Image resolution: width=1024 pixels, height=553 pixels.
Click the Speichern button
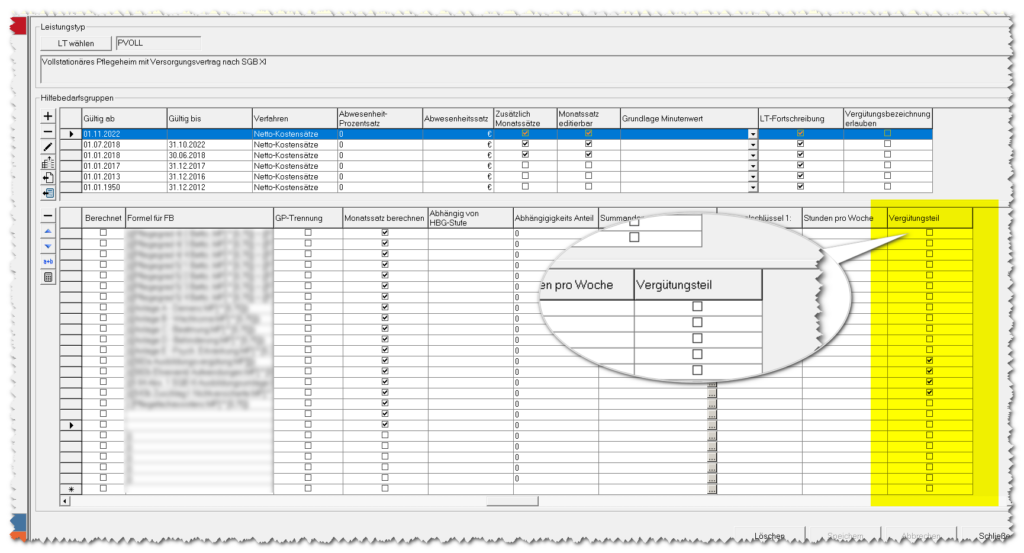845,535
